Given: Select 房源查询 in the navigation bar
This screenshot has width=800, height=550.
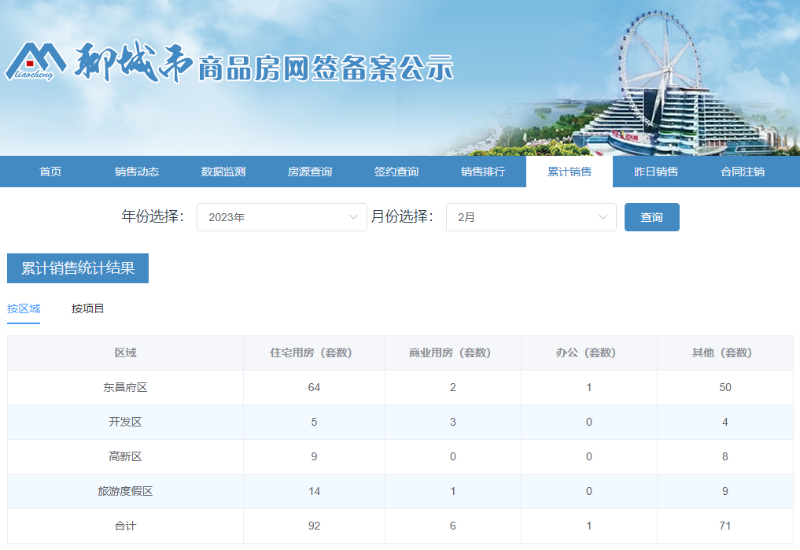Looking at the screenshot, I should click(x=309, y=172).
